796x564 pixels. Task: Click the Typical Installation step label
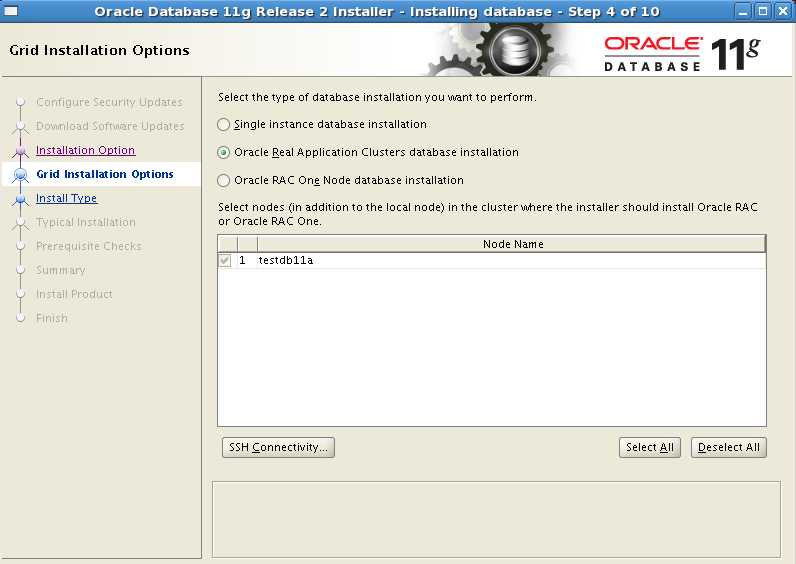click(x=86, y=222)
